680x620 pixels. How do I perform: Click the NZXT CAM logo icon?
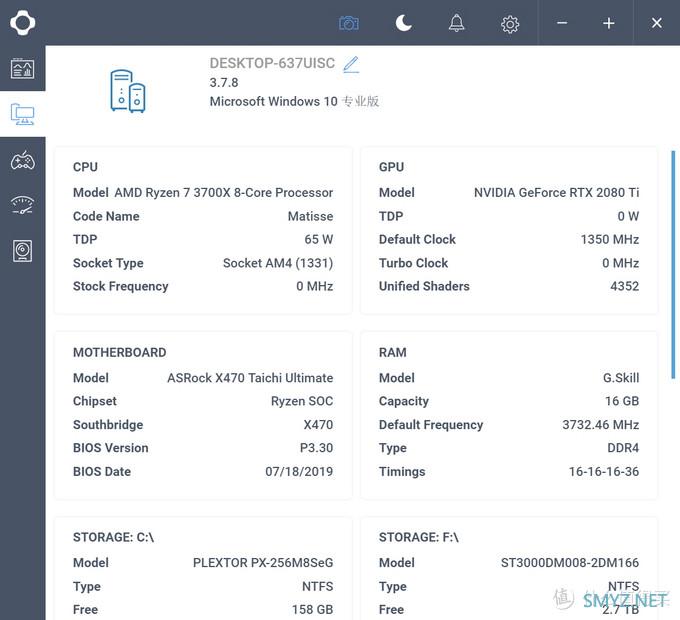(23, 23)
